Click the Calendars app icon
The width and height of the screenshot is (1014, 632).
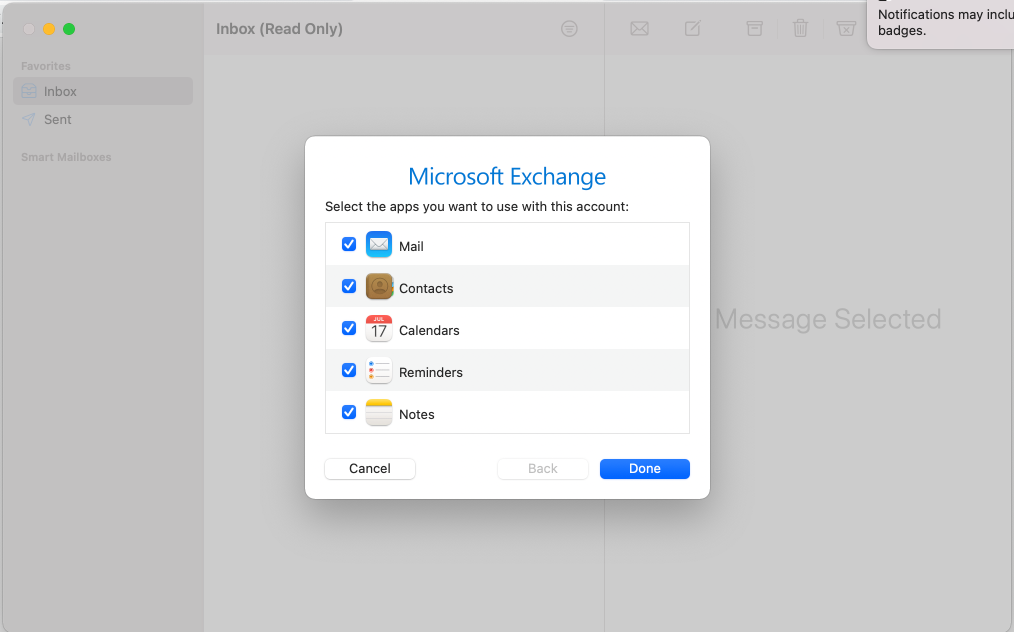(379, 329)
